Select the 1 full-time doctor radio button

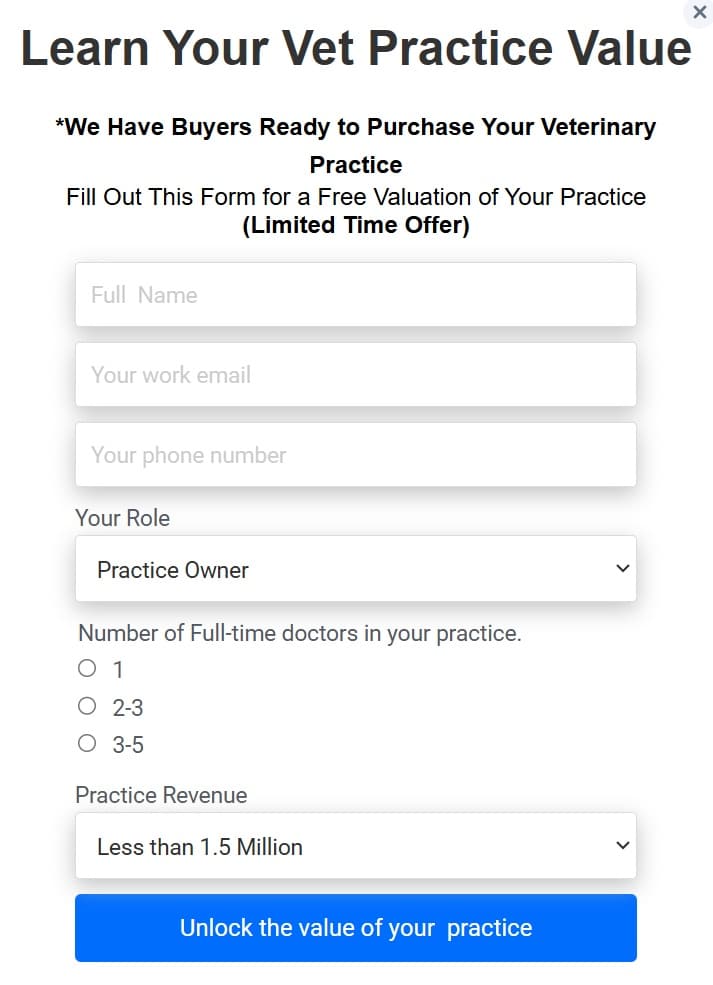[87, 668]
